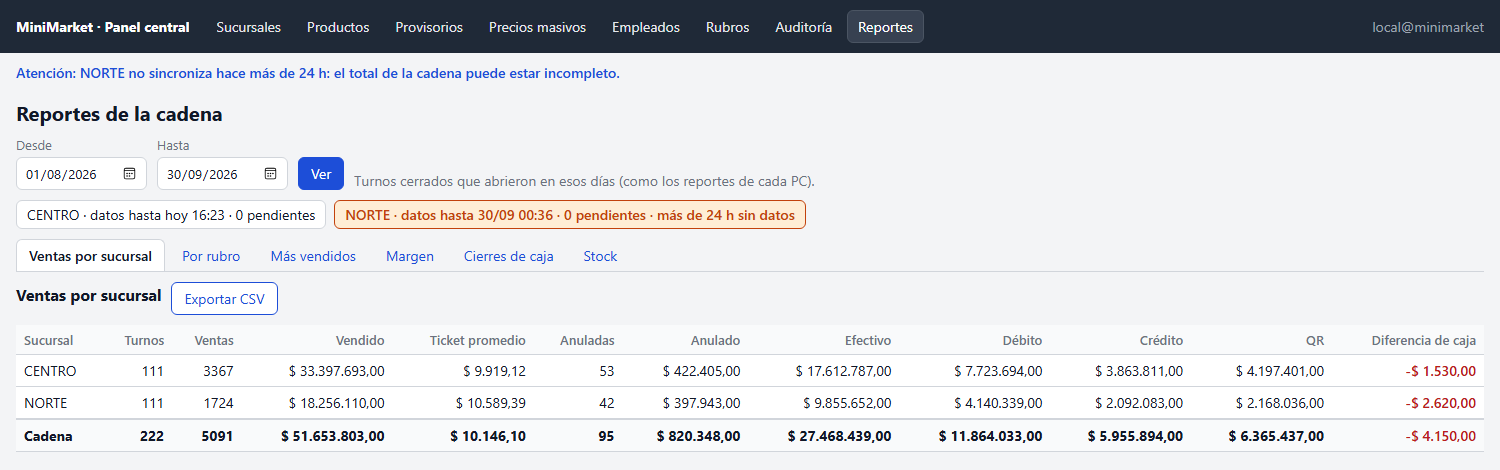Click the Ver button
Screen dimensions: 1500x470
click(321, 174)
